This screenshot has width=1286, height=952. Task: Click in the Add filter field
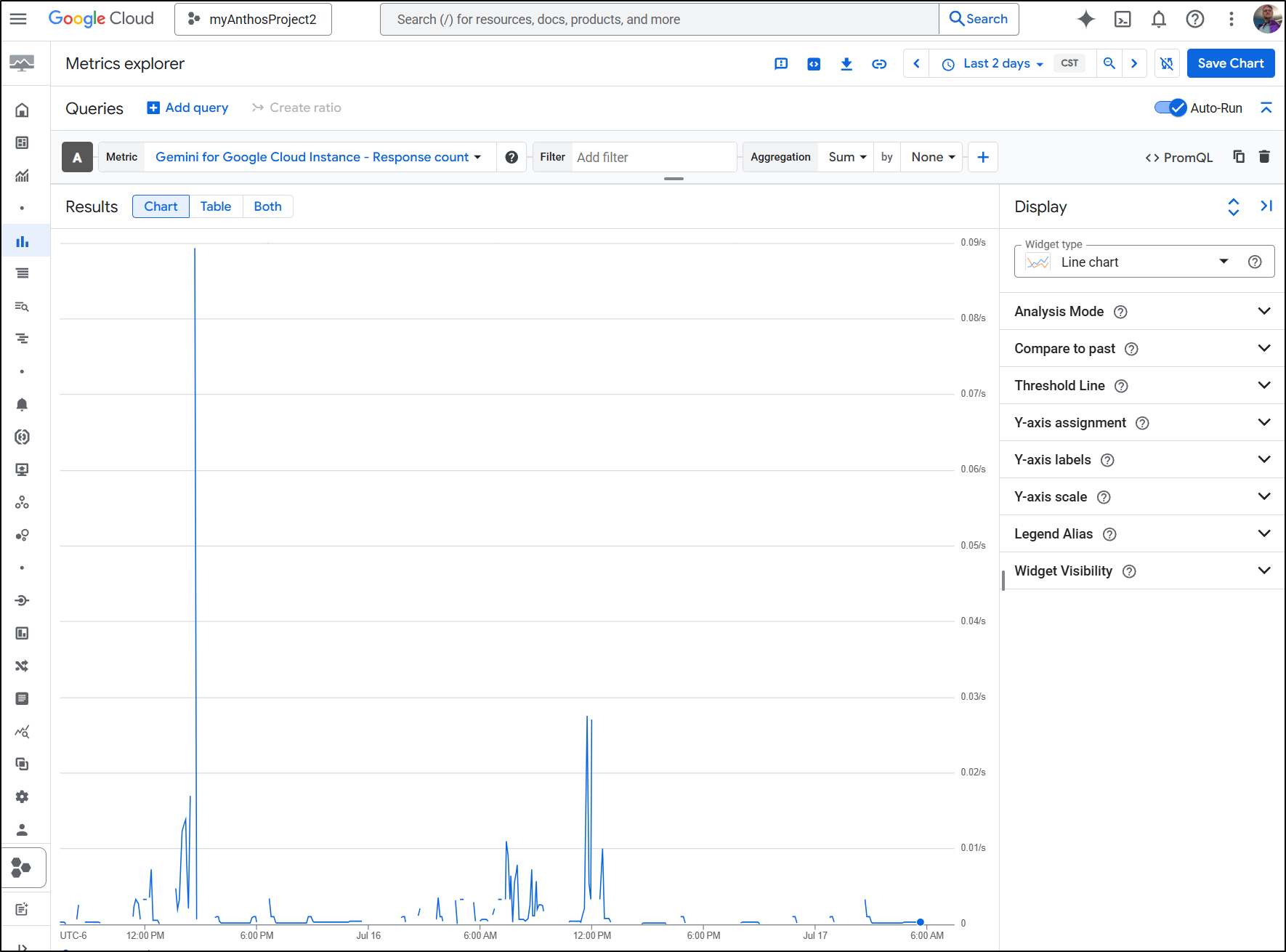[654, 157]
